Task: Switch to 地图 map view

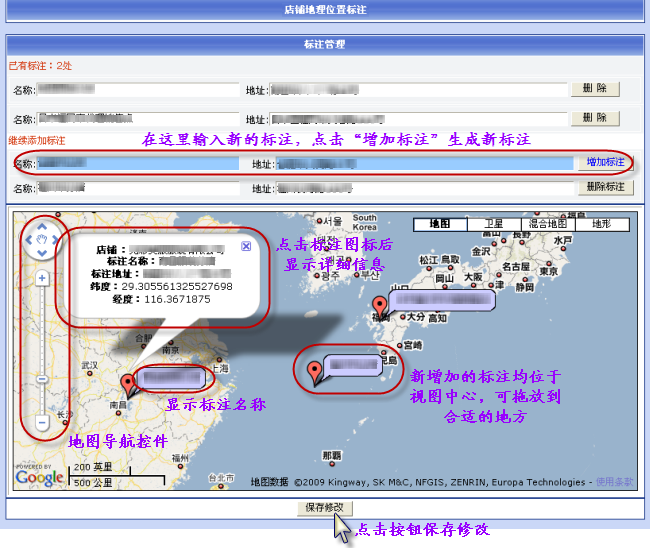Action: pyautogui.click(x=440, y=224)
